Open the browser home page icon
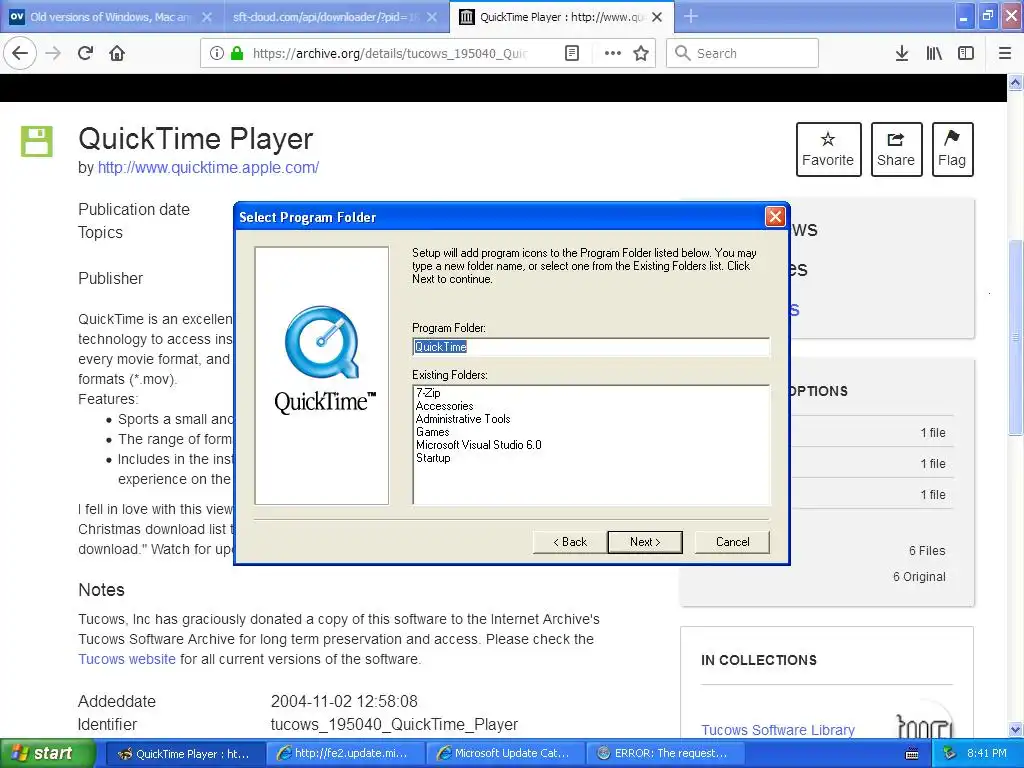Viewport: 1024px width, 768px height. click(117, 53)
